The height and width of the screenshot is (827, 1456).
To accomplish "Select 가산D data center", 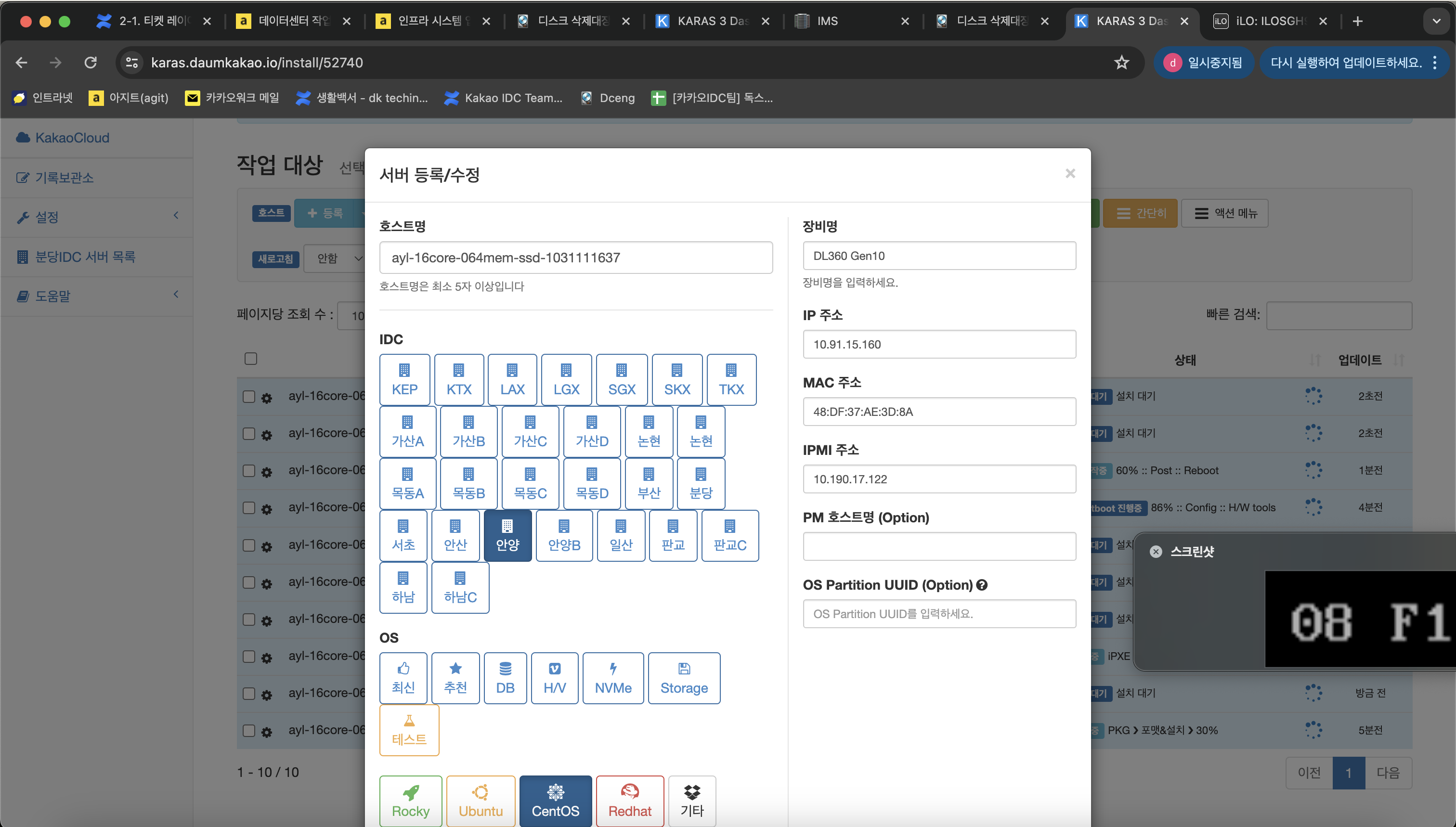I will click(x=592, y=432).
